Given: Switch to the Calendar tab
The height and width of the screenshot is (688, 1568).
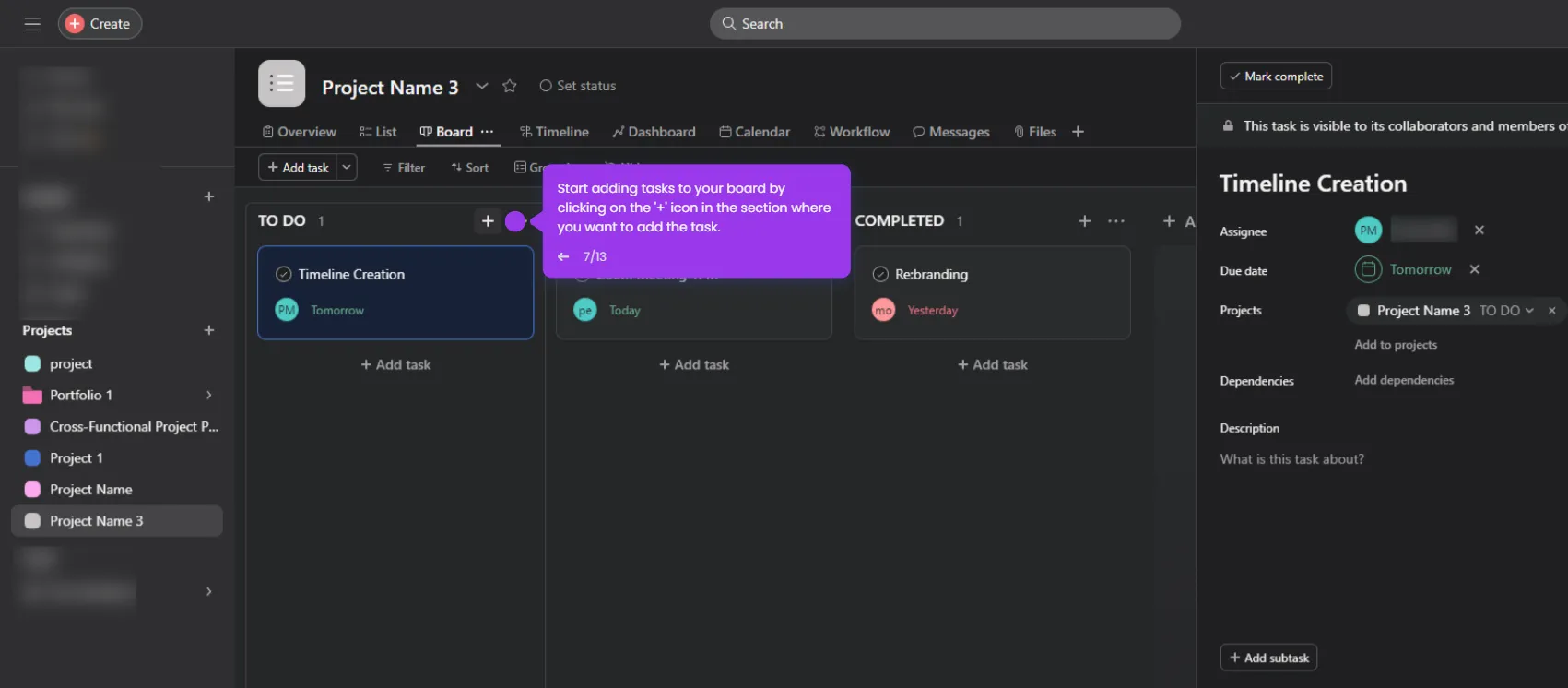Looking at the screenshot, I should pyautogui.click(x=754, y=132).
